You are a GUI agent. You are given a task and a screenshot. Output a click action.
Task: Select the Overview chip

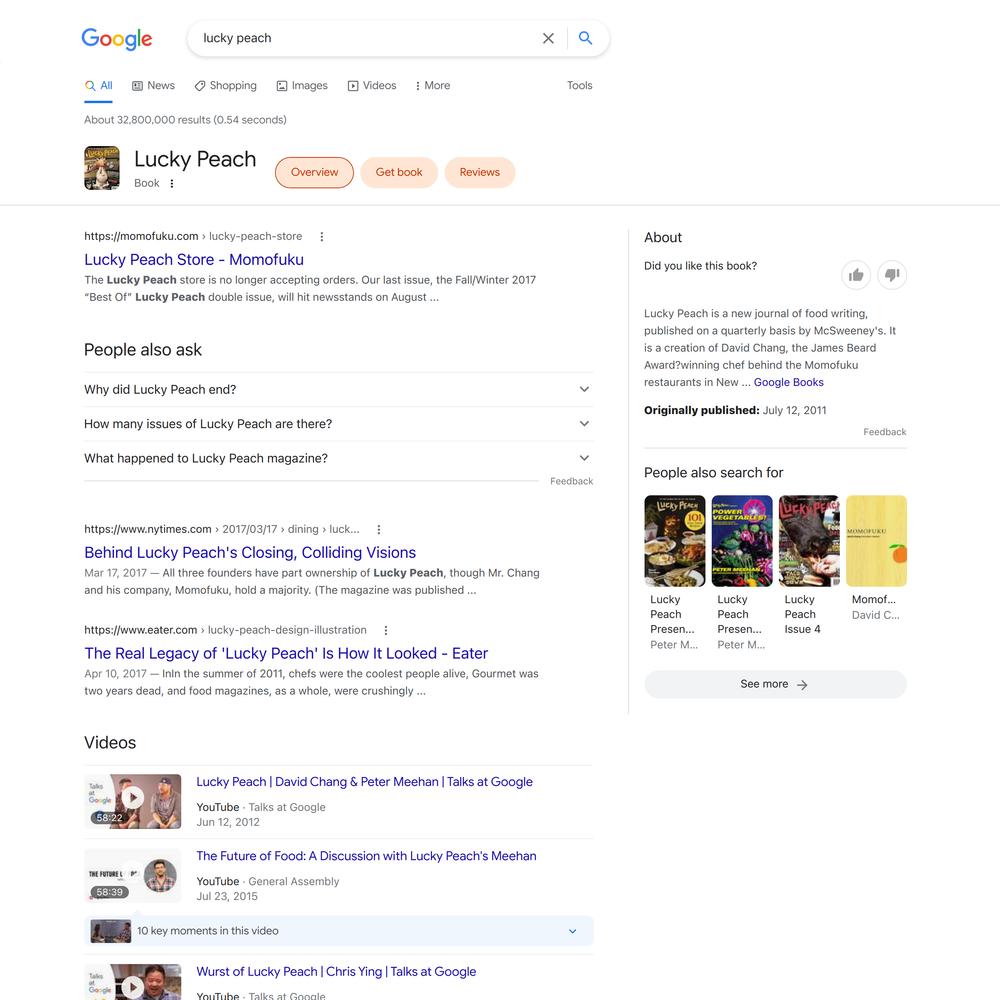(x=314, y=172)
